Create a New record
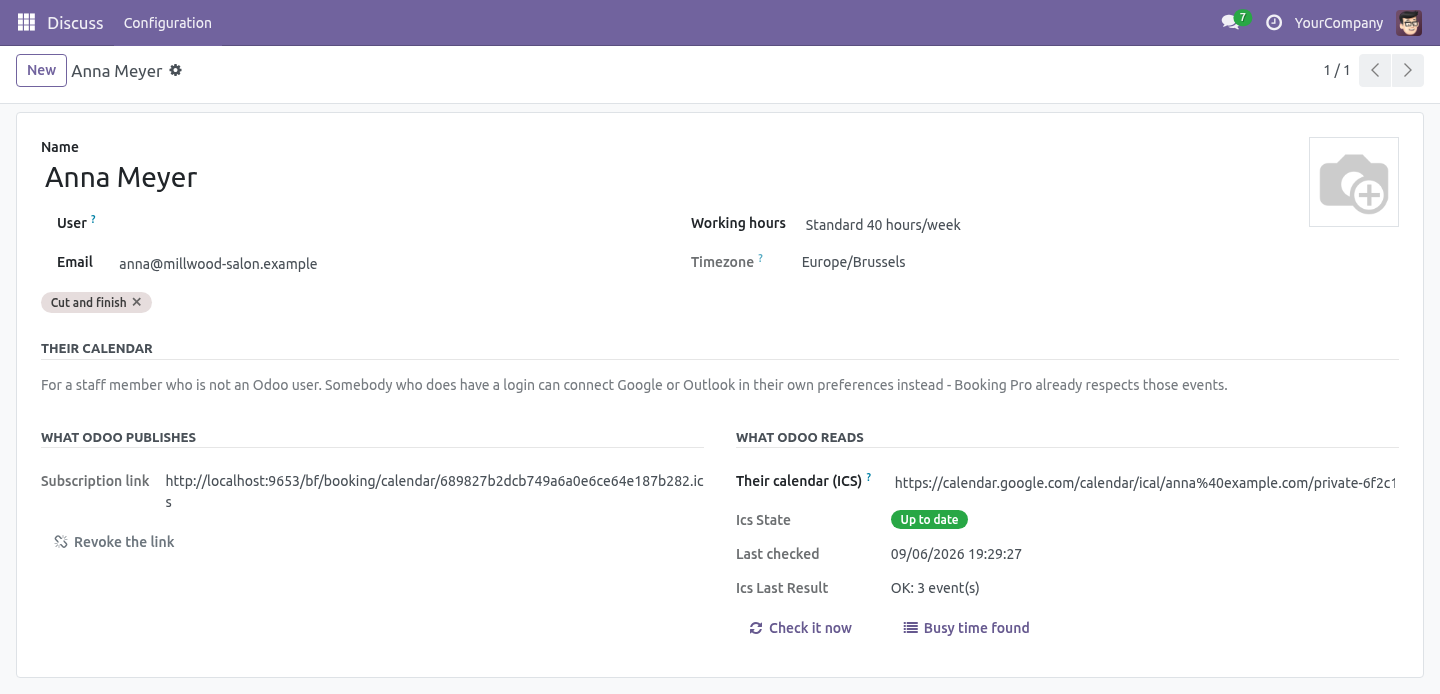Screen dimensions: 1440x694 click(41, 70)
